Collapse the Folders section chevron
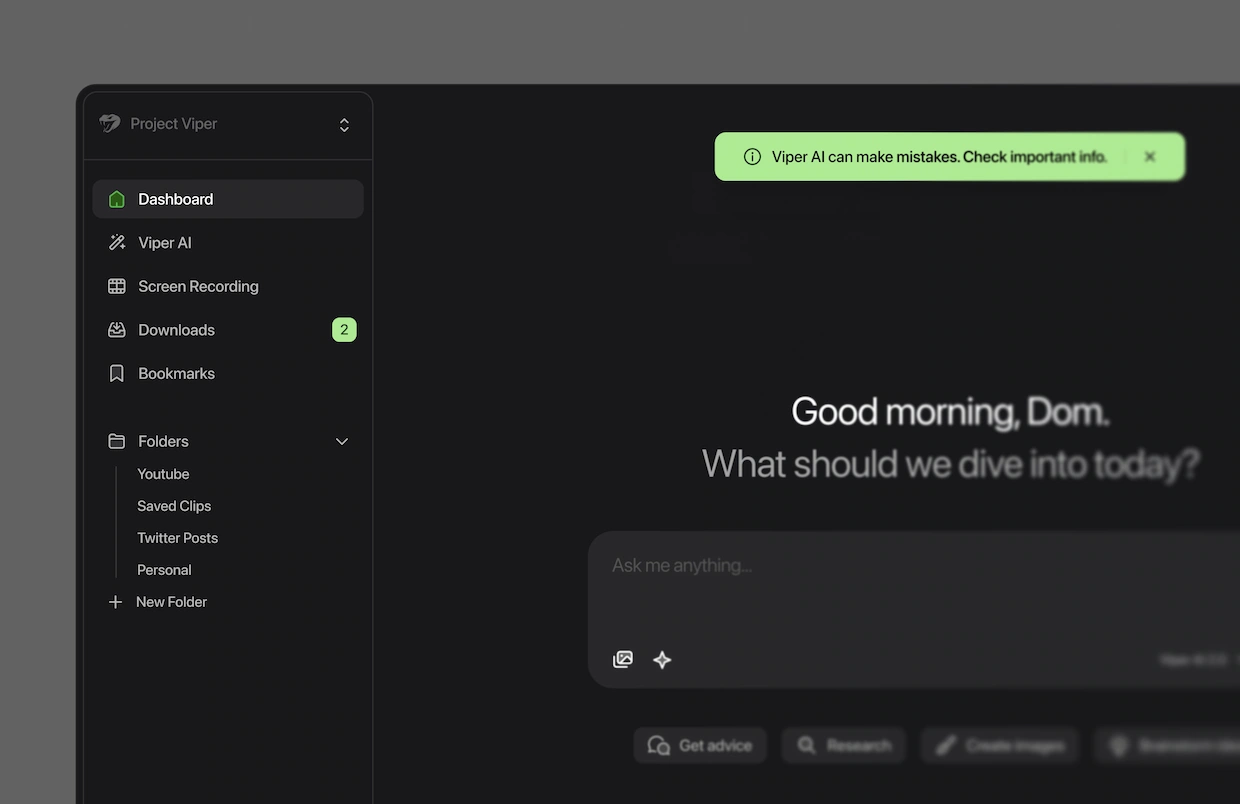 [342, 441]
